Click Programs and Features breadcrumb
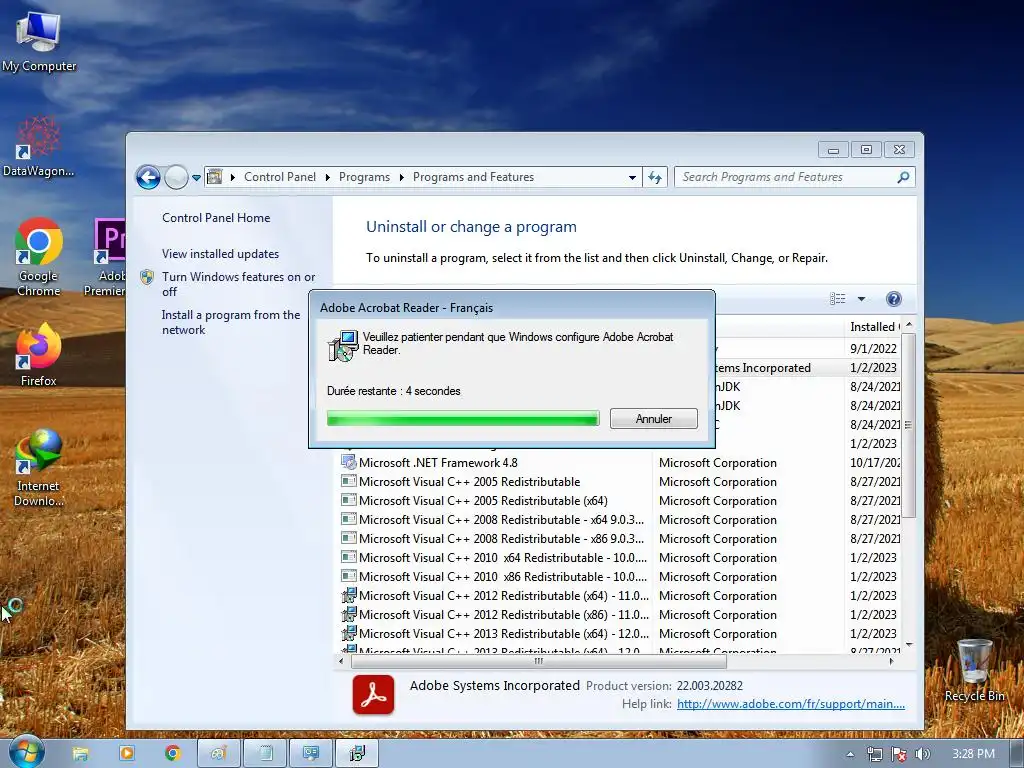Image resolution: width=1024 pixels, height=768 pixels. (473, 177)
